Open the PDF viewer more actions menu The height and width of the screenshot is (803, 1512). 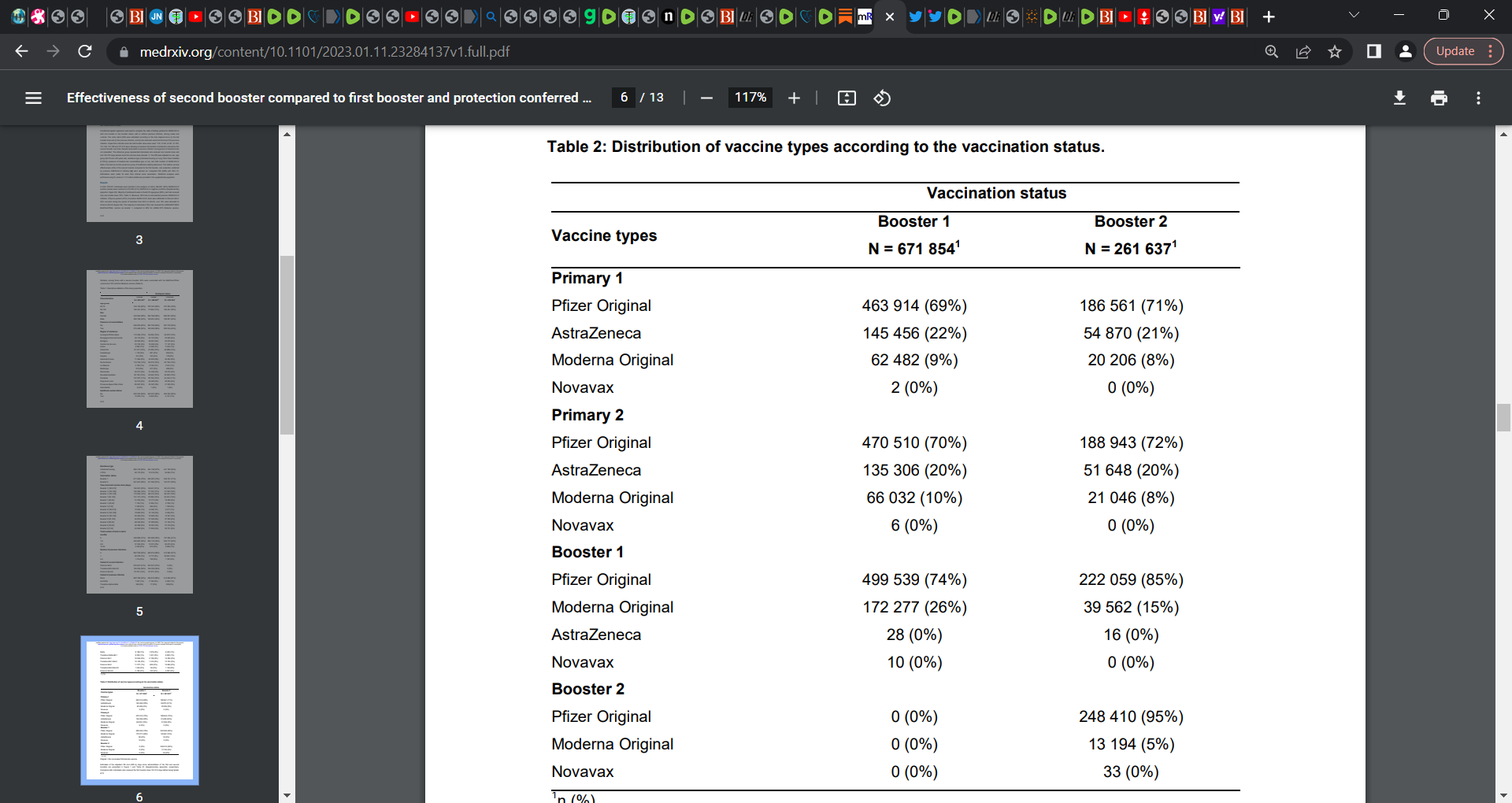1478,98
